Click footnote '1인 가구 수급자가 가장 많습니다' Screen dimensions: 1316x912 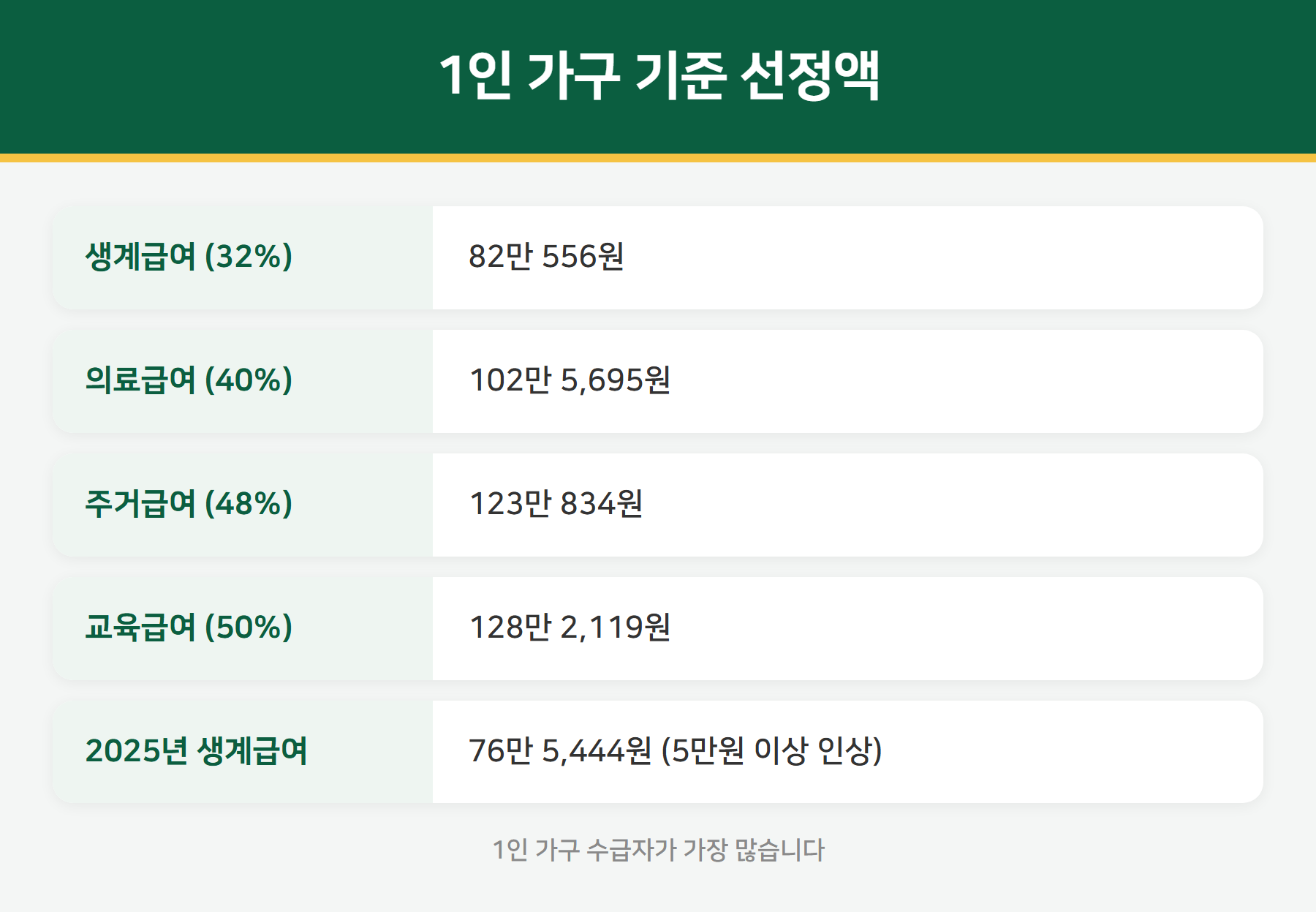click(x=658, y=850)
